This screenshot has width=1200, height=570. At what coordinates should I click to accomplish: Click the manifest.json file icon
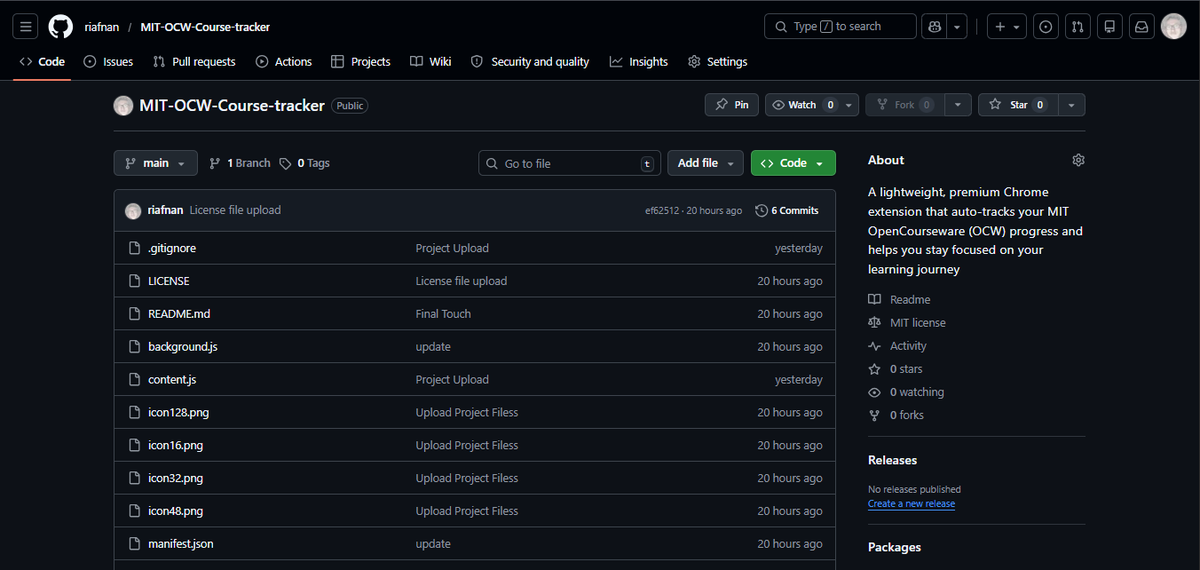coord(135,544)
